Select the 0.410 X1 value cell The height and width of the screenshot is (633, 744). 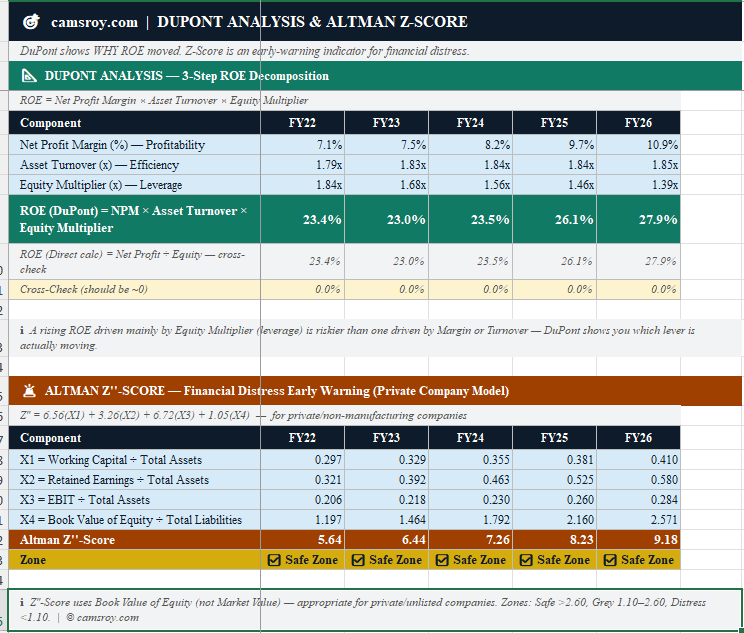tap(638, 460)
